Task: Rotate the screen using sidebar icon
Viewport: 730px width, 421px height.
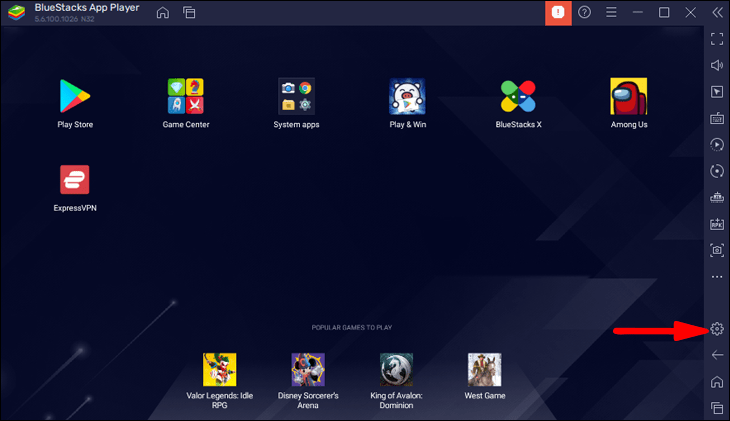Action: [x=717, y=171]
